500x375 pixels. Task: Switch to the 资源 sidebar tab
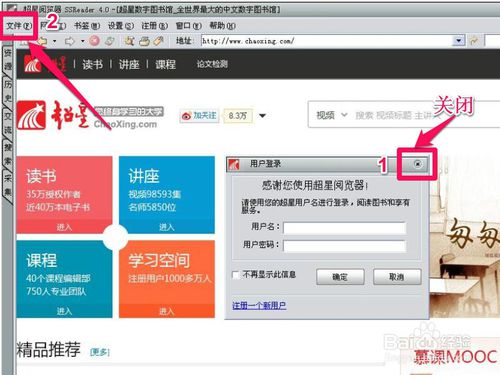coord(7,59)
